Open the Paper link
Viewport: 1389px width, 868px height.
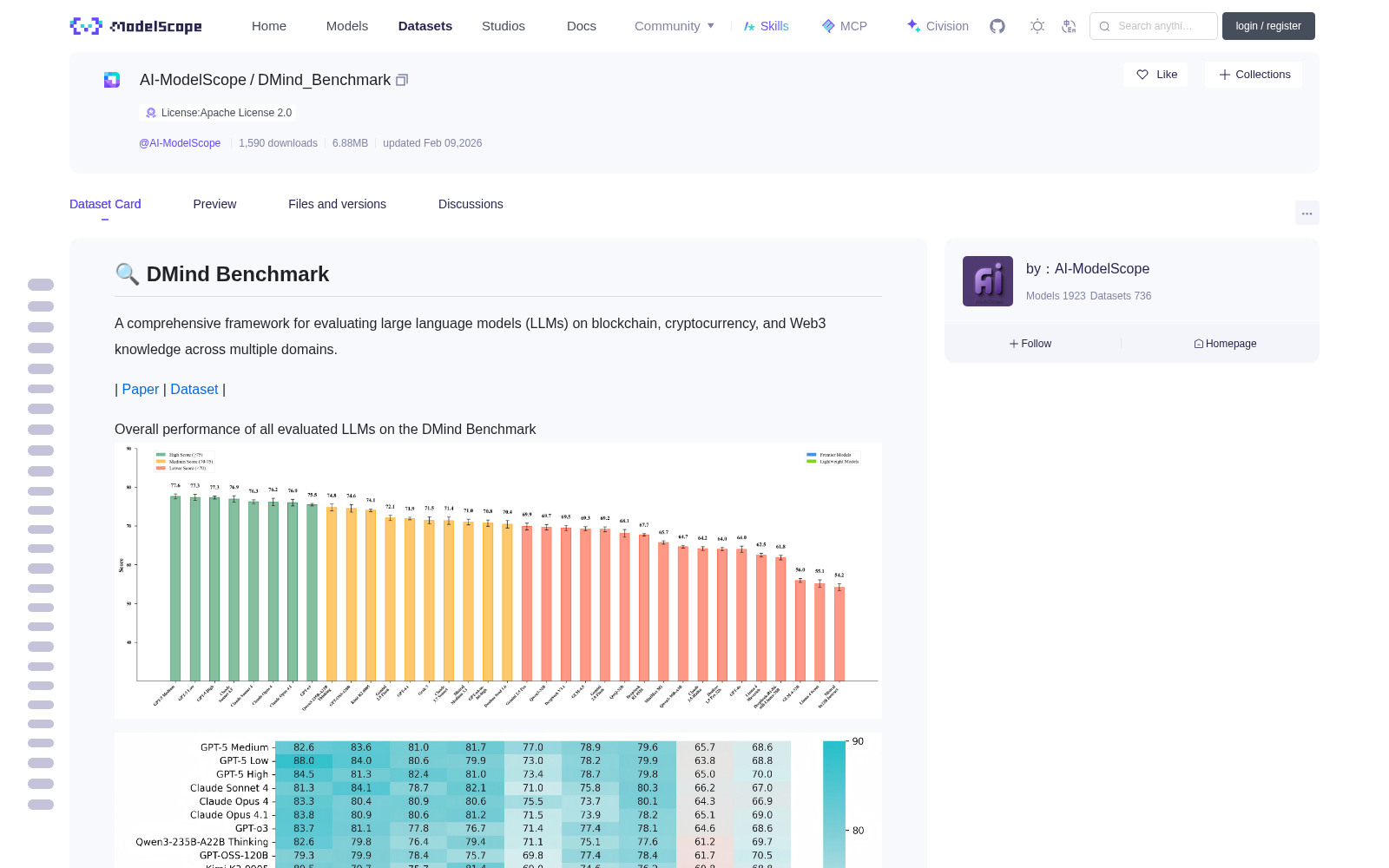141,390
